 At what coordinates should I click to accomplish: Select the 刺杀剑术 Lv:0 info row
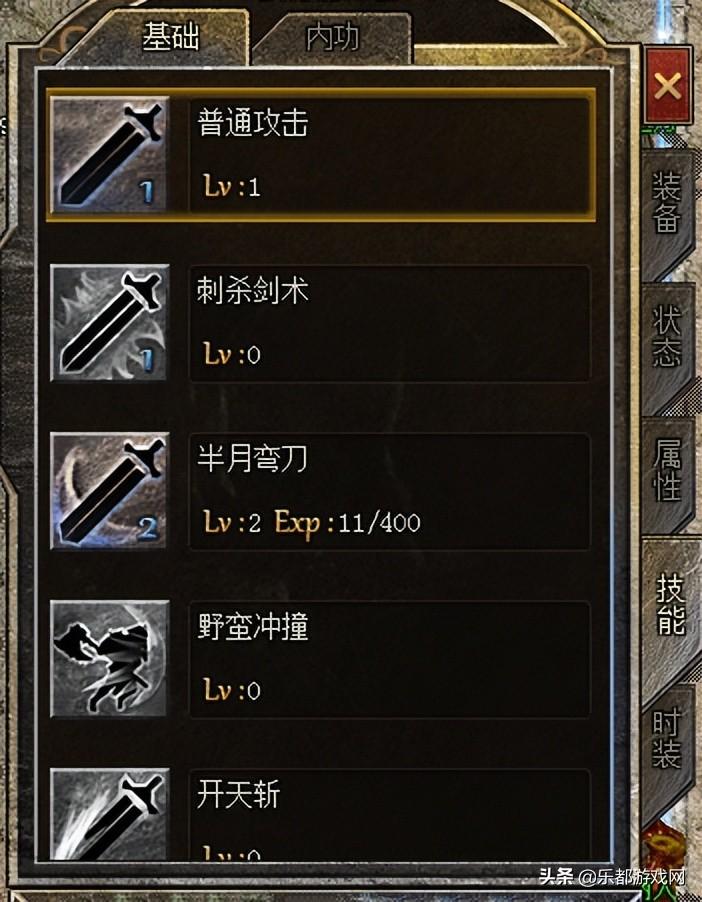(390, 323)
